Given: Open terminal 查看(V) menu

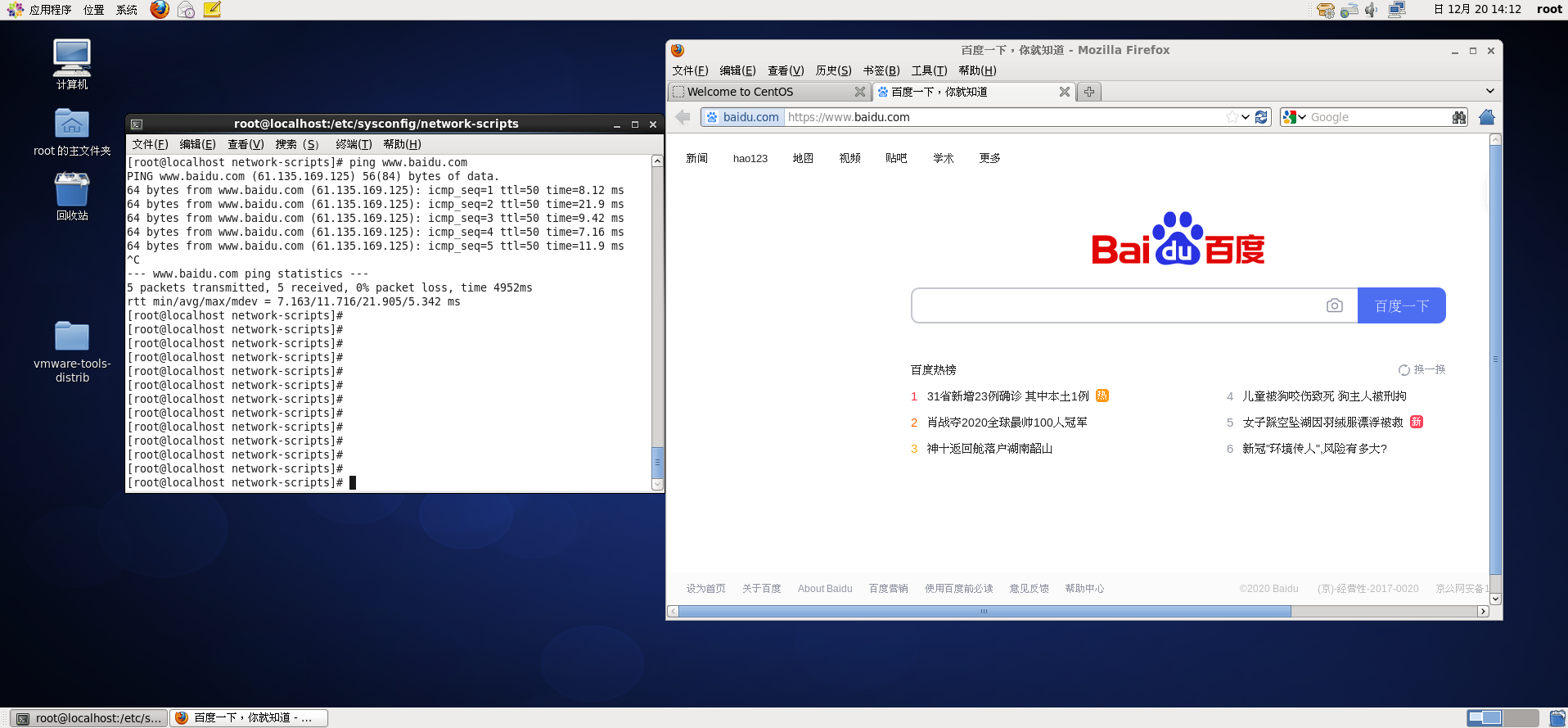Looking at the screenshot, I should (x=246, y=144).
